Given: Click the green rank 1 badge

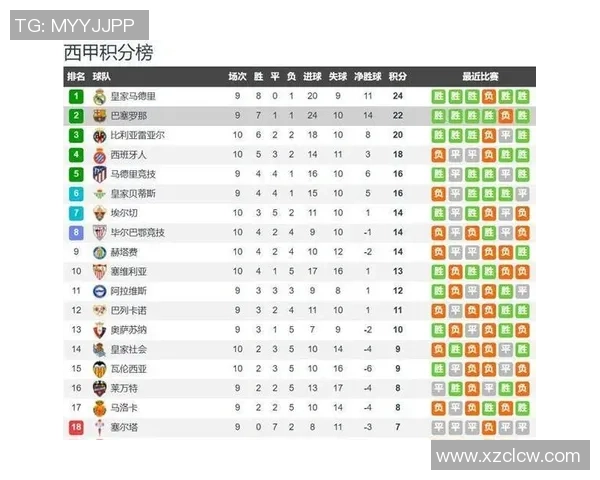Looking at the screenshot, I should (x=76, y=97).
